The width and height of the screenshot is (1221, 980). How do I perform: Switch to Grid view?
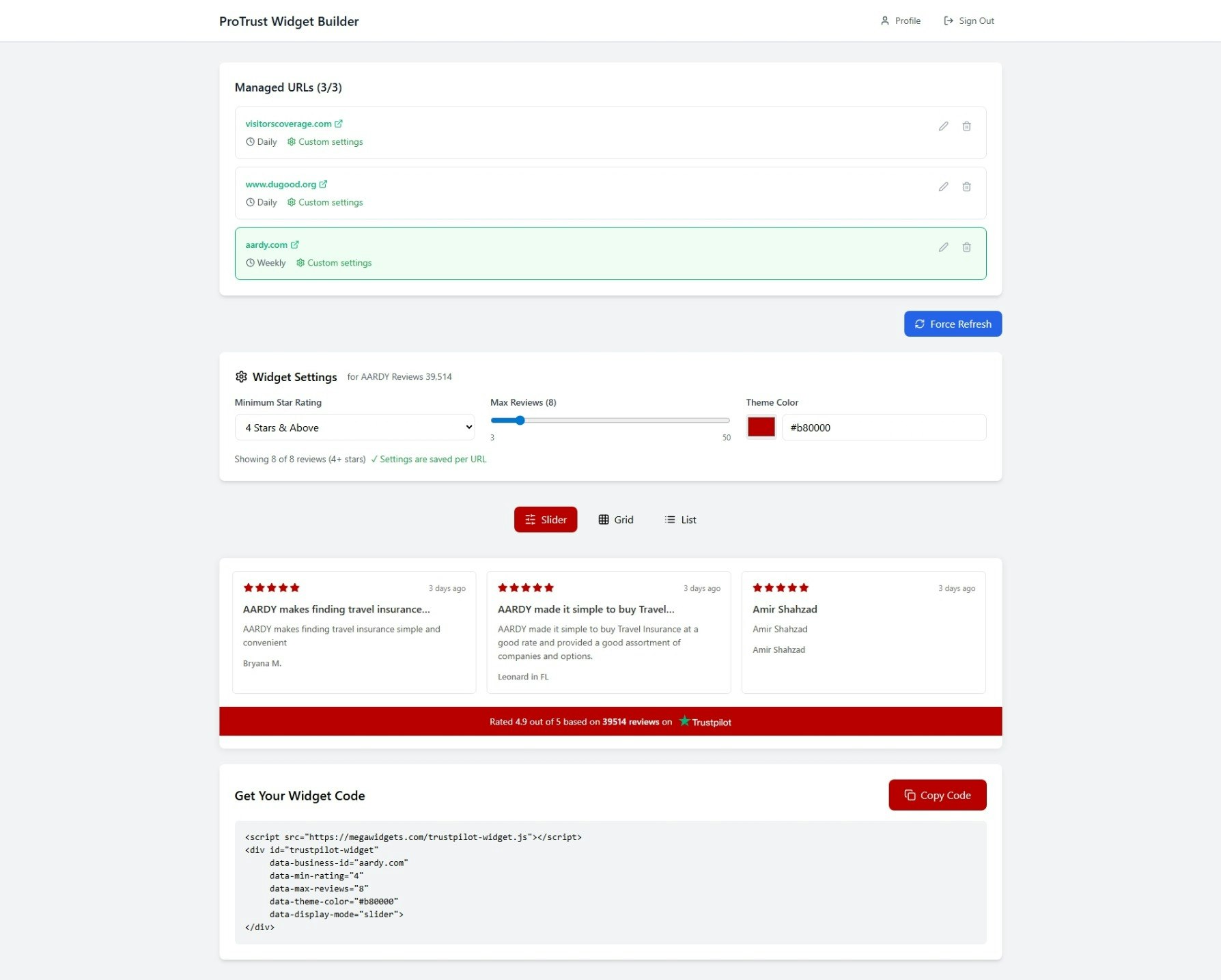click(615, 519)
